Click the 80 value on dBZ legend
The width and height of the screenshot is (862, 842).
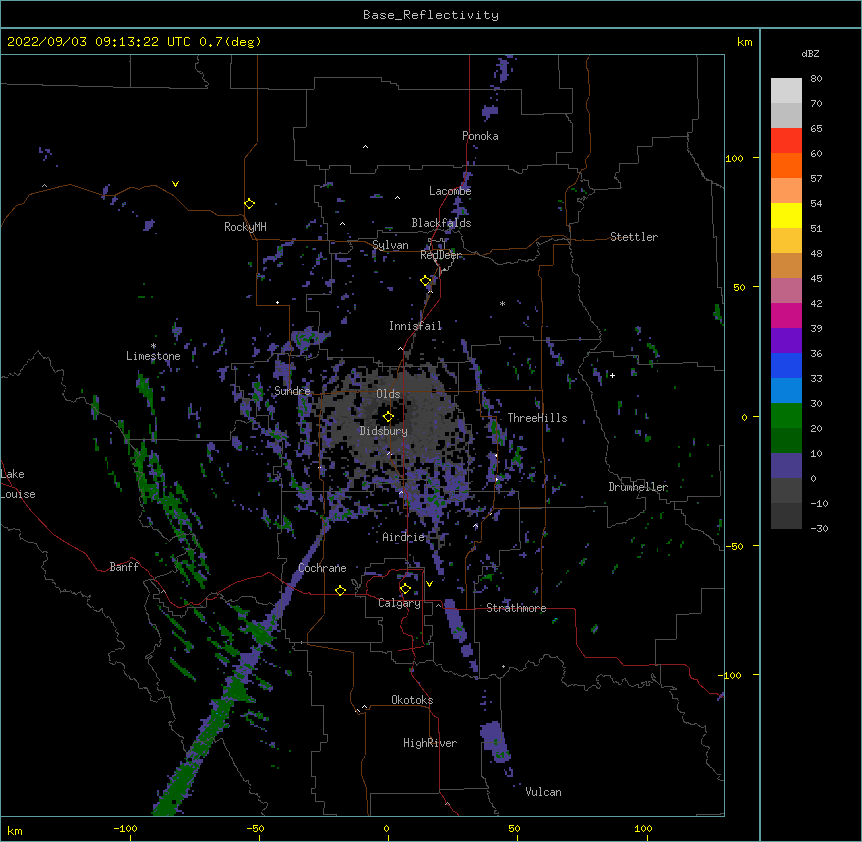tap(816, 79)
